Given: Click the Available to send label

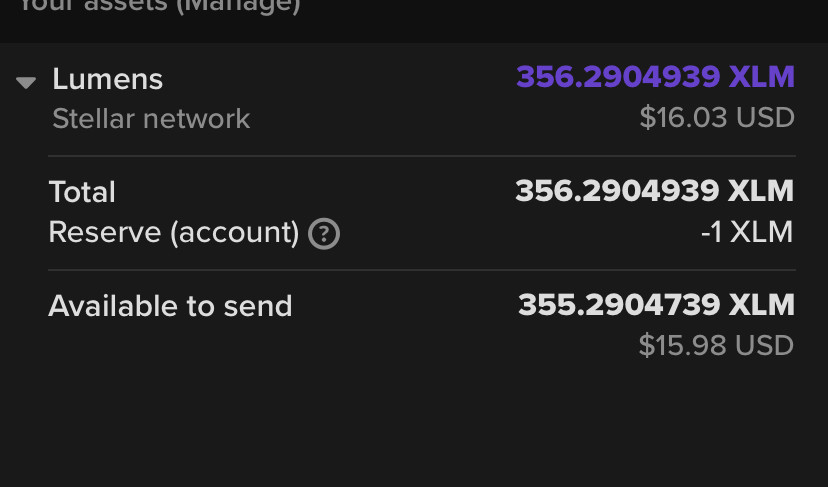Looking at the screenshot, I should click(x=170, y=306).
